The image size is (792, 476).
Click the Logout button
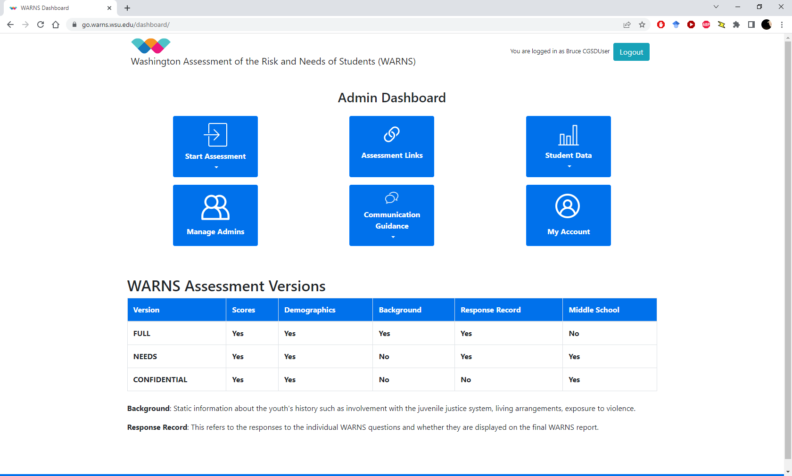[631, 52]
